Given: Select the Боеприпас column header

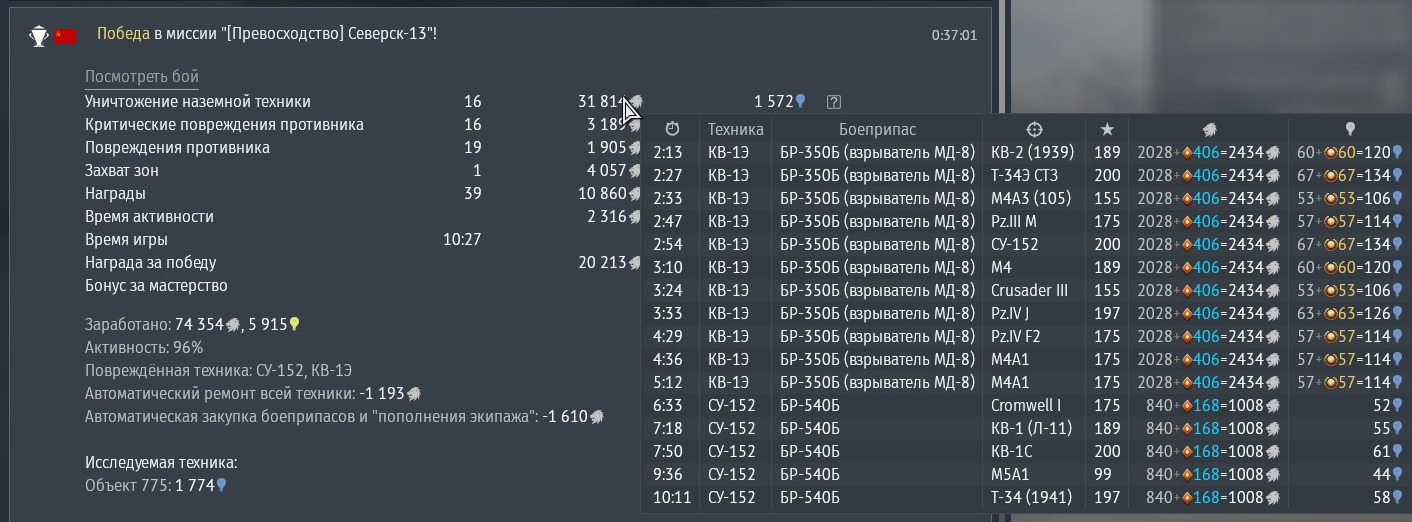Looking at the screenshot, I should coord(877,129).
